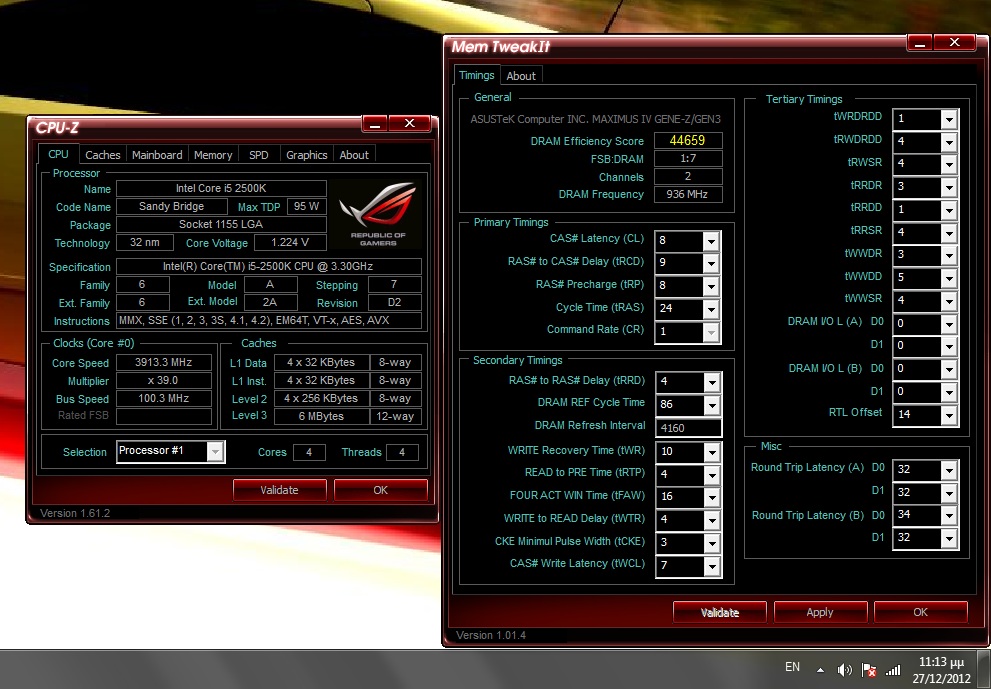Expand the tWWSR tertiary timing dropdown

949,301
